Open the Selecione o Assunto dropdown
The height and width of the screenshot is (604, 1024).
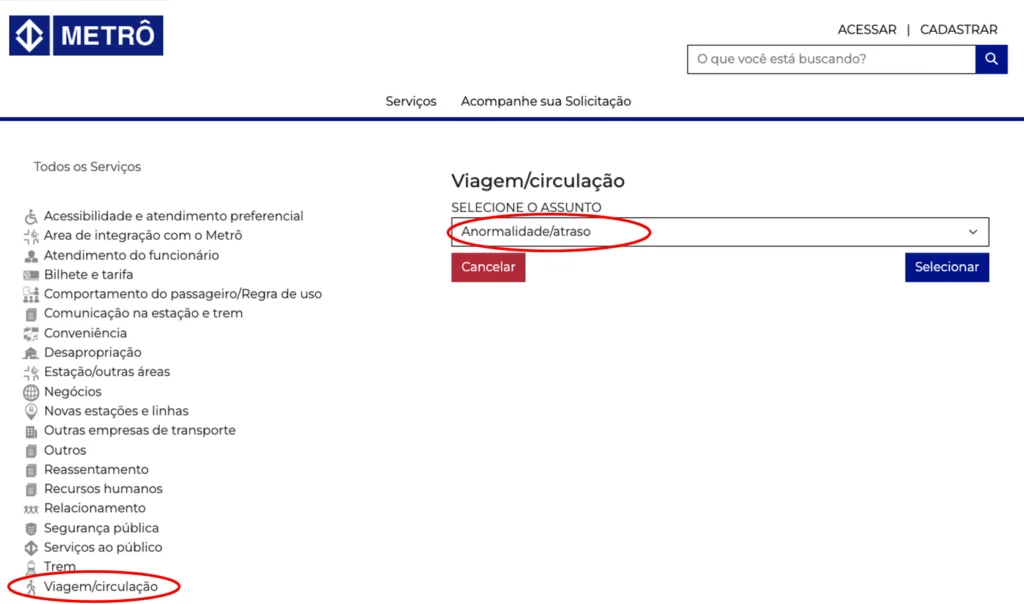click(x=719, y=232)
